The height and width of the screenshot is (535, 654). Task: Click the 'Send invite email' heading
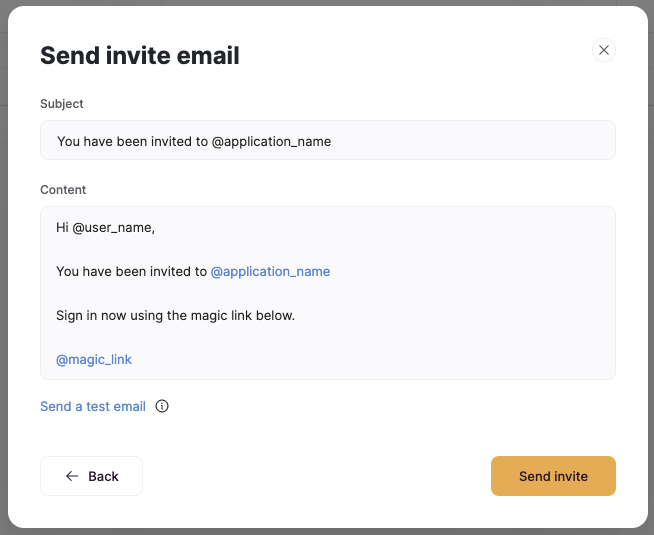pos(140,55)
